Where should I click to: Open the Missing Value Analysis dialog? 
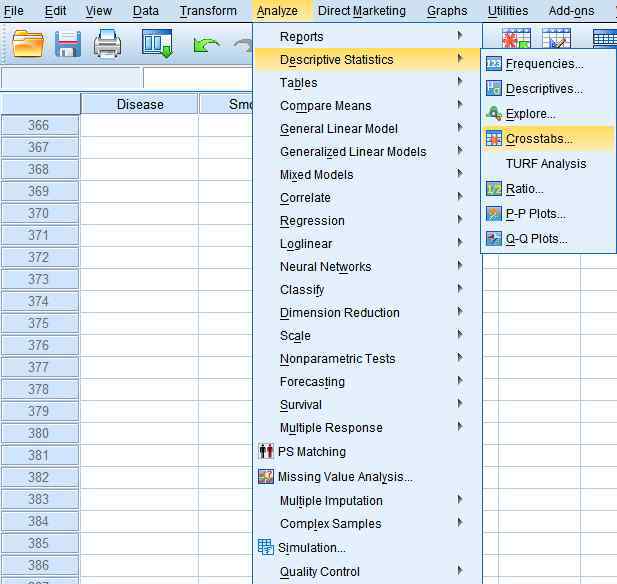(x=344, y=477)
